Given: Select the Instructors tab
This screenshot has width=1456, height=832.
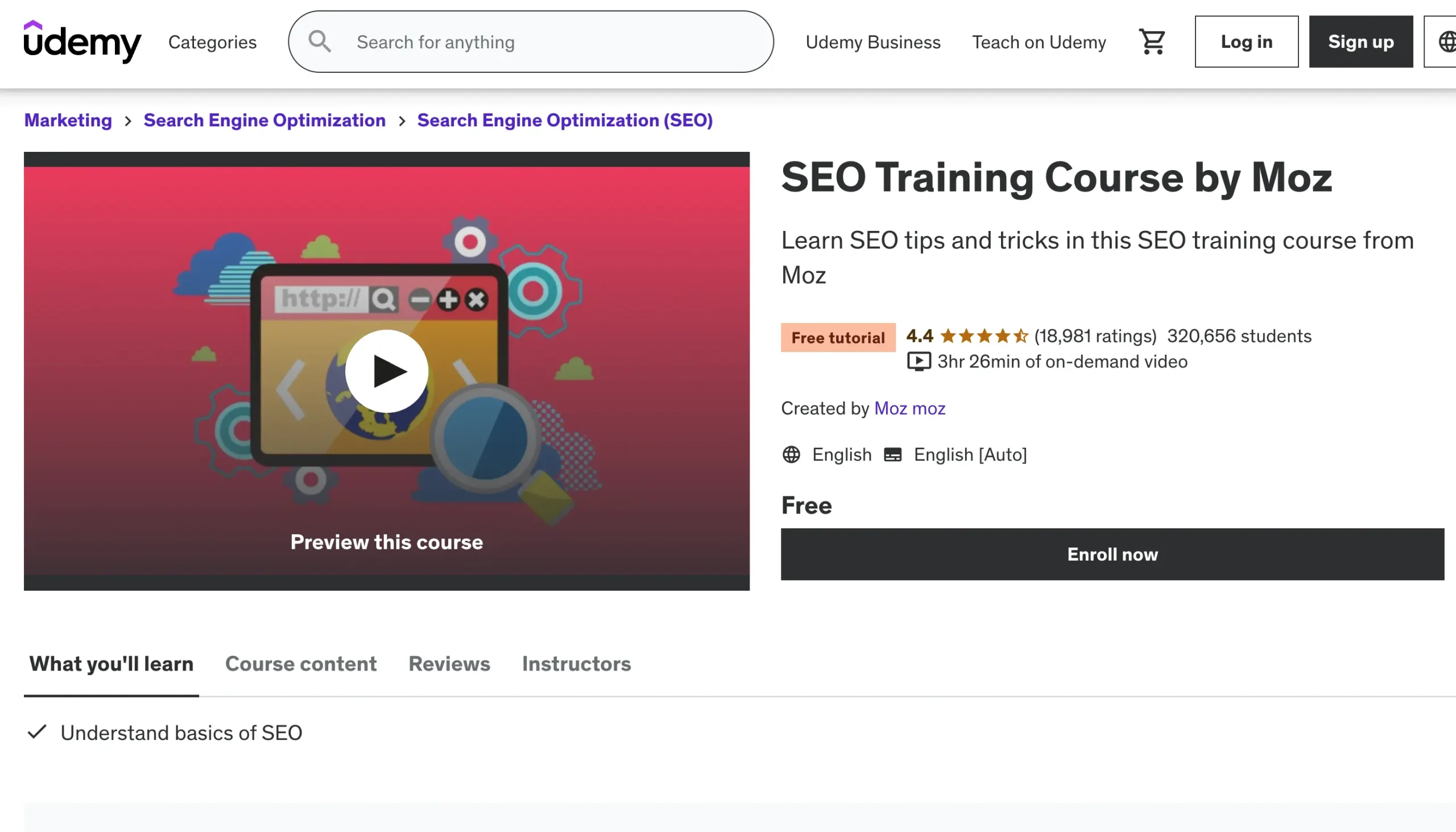Looking at the screenshot, I should (x=576, y=664).
